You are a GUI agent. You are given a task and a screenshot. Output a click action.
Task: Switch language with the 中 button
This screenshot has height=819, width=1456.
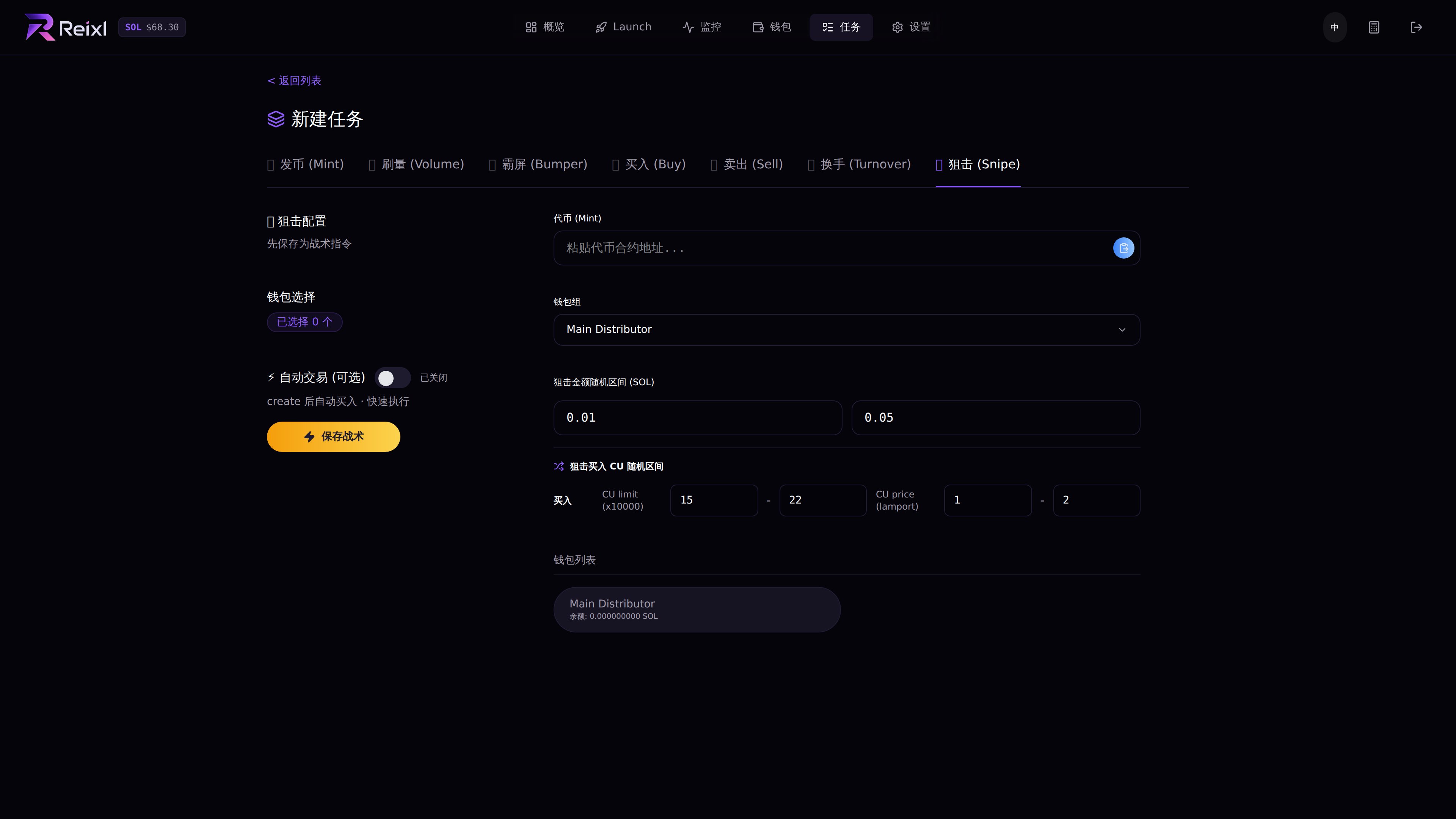pos(1335,27)
